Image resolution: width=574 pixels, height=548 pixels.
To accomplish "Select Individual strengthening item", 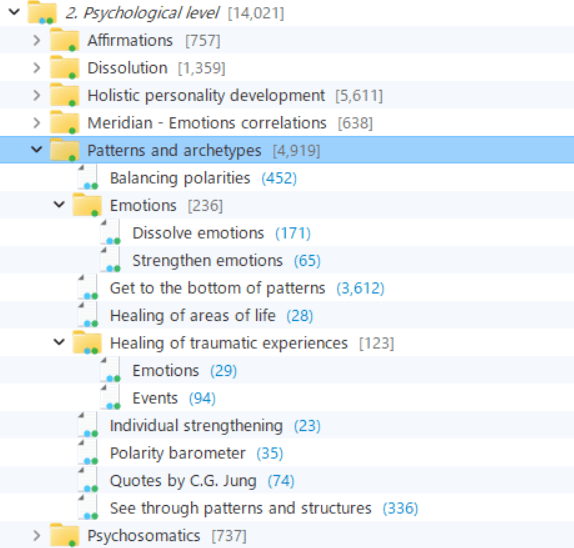I will 196,426.
